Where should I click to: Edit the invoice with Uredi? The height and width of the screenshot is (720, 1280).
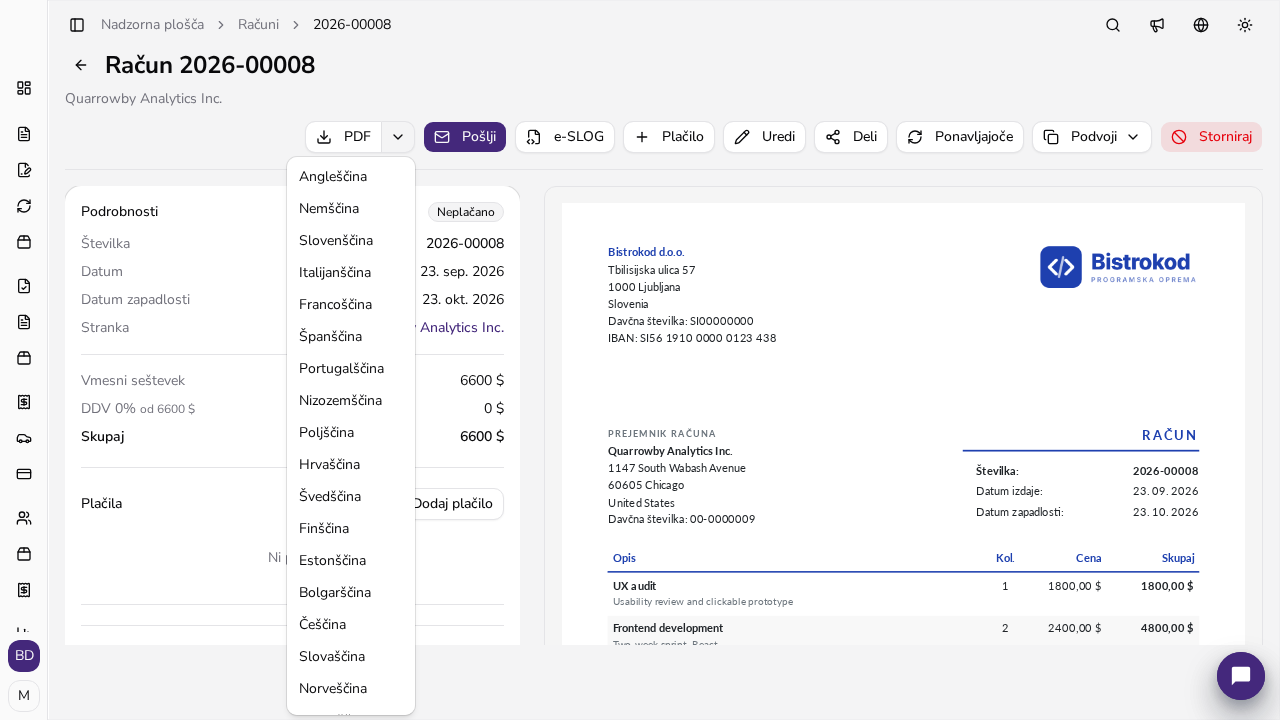click(765, 137)
